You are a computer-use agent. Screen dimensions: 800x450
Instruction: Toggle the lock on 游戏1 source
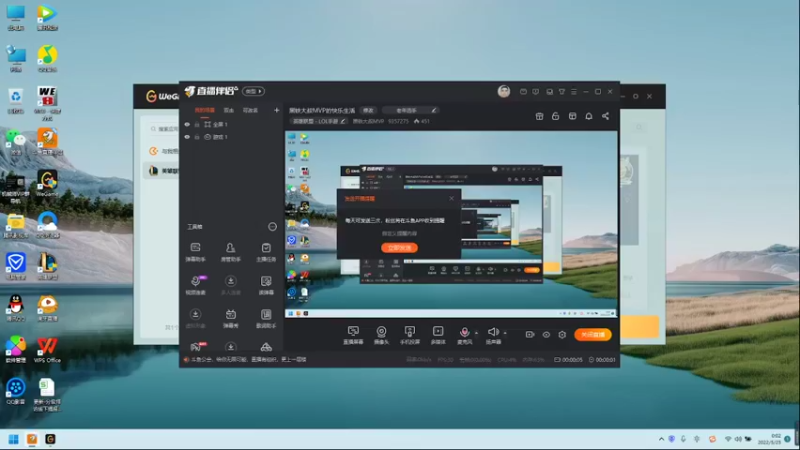point(197,137)
